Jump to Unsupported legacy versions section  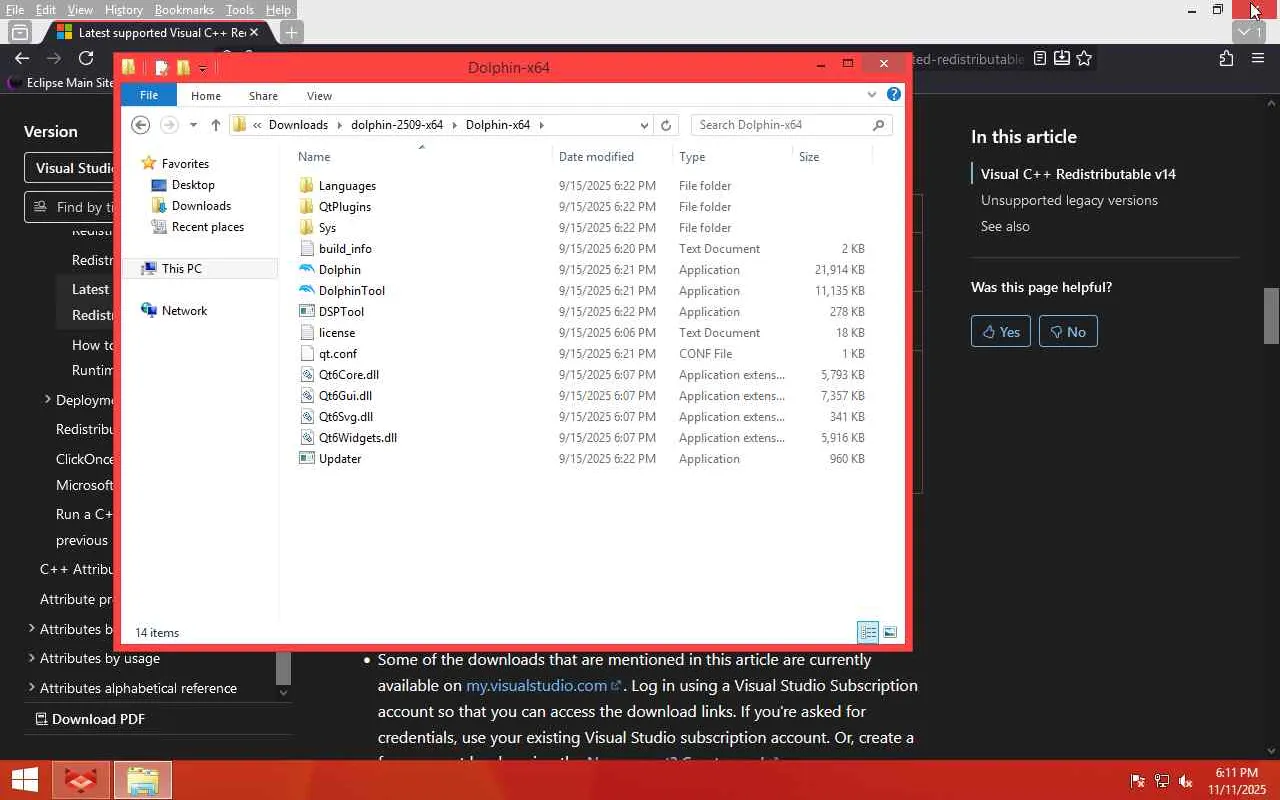pyautogui.click(x=1069, y=200)
